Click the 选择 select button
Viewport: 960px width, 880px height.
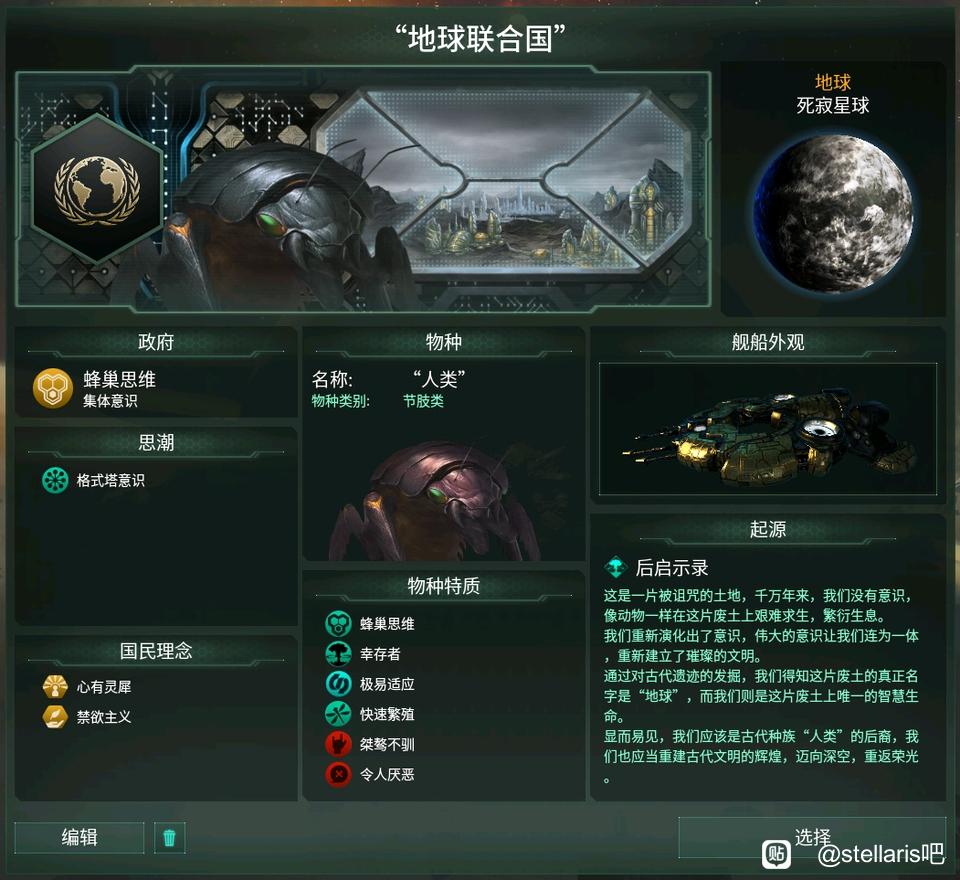click(x=812, y=837)
